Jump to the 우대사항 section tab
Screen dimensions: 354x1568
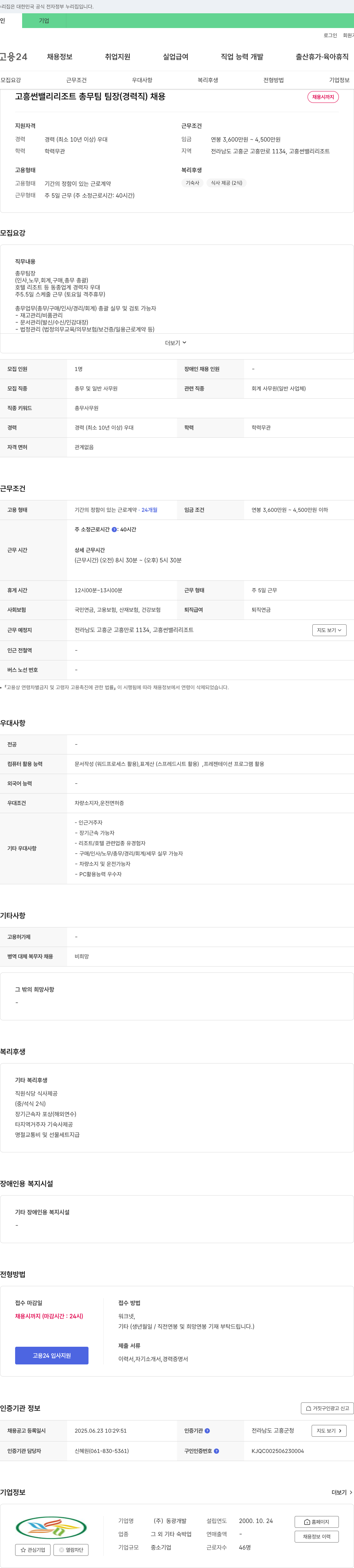142,80
